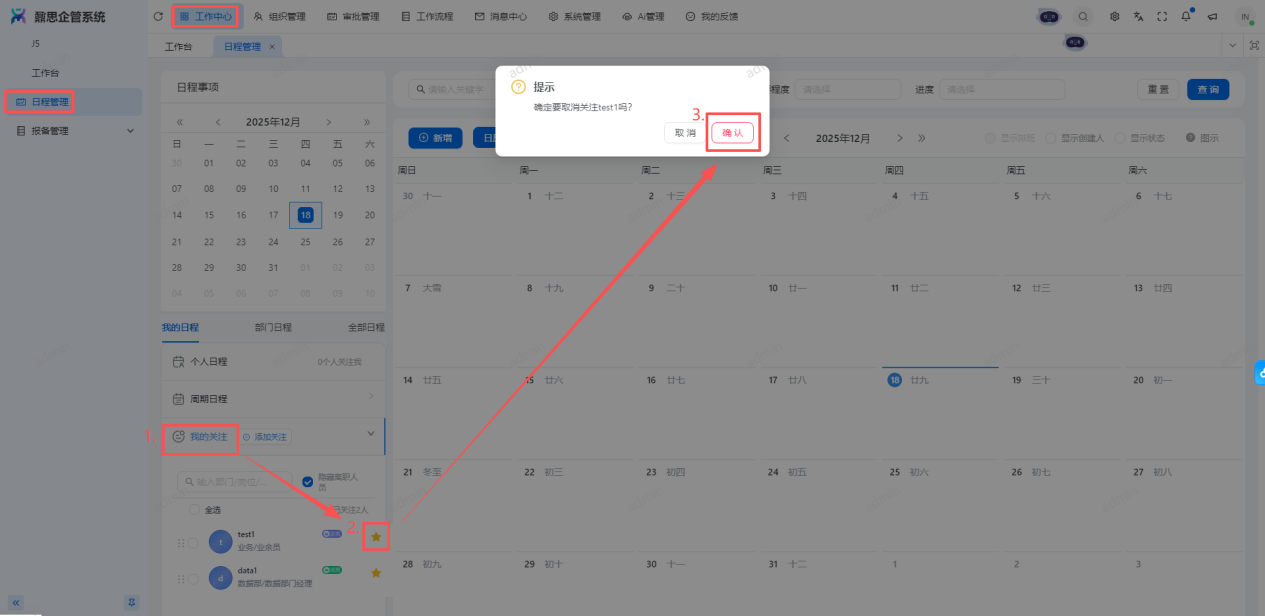The image size is (1265, 616).
Task: Open the notification bell in the header
Action: 1186,16
